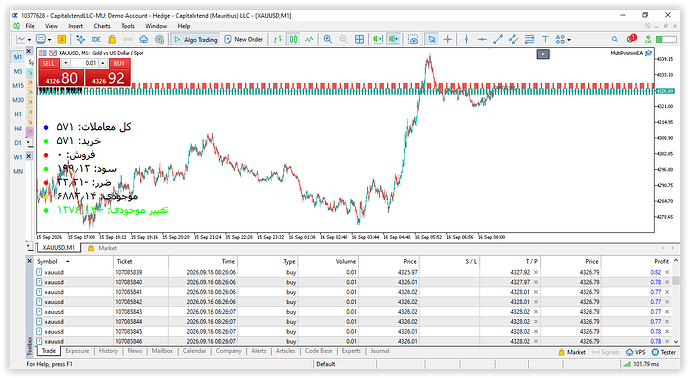Select the crosshair tool

click(448, 39)
